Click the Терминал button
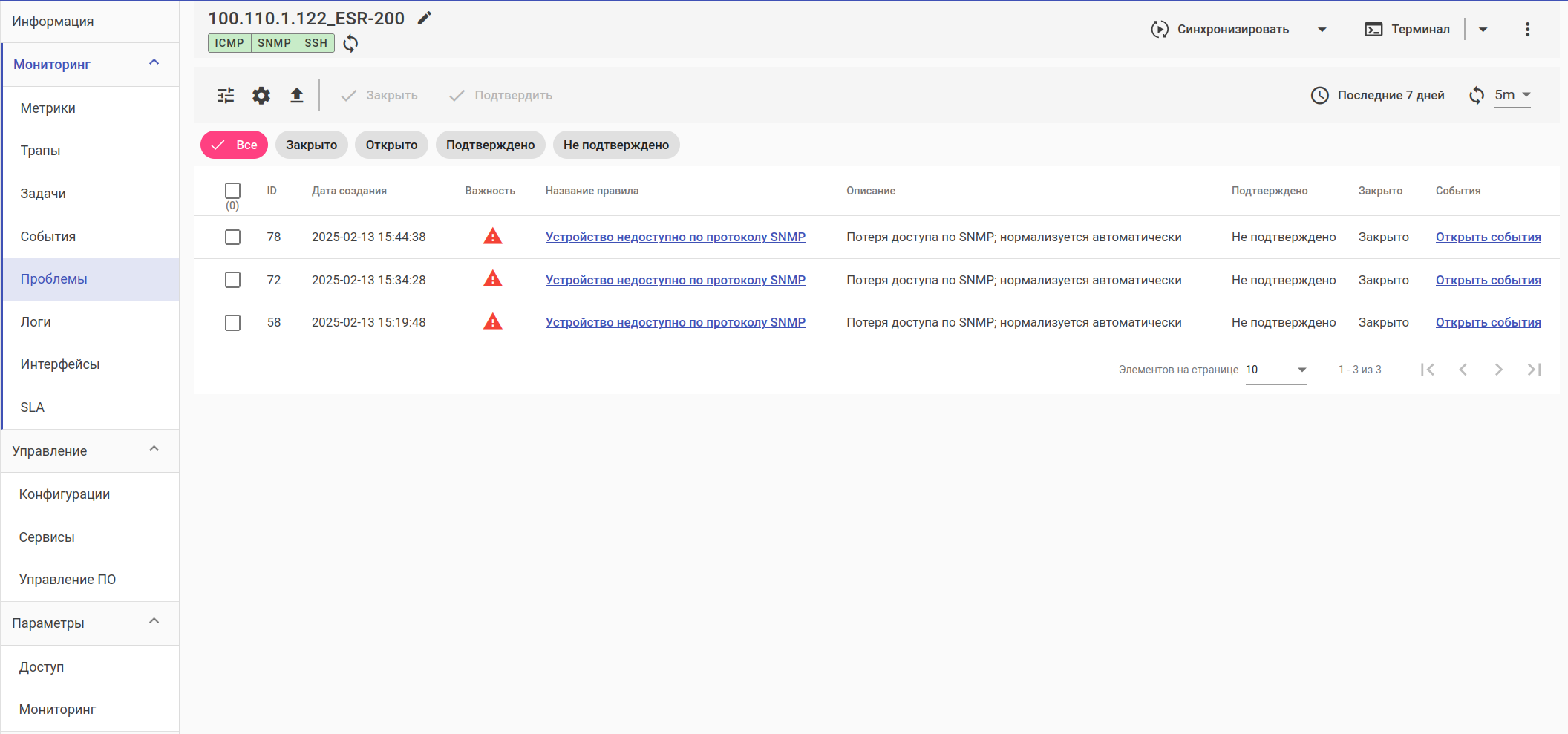This screenshot has width=1568, height=734. tap(1408, 30)
